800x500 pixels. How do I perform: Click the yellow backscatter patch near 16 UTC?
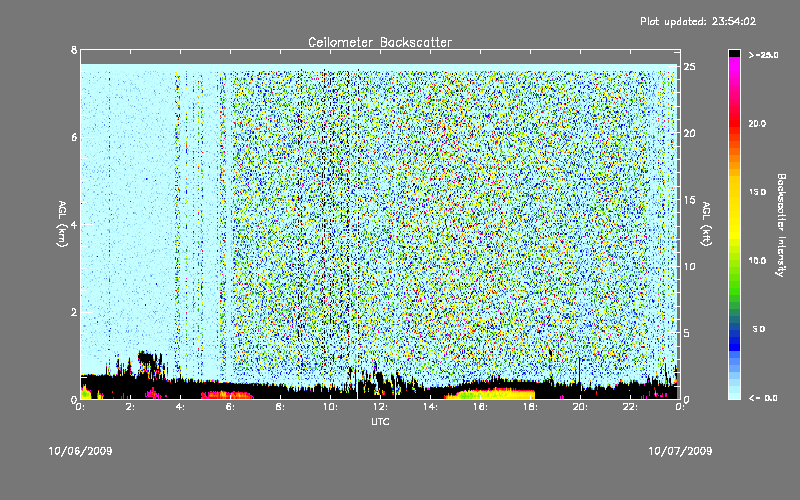pos(490,394)
